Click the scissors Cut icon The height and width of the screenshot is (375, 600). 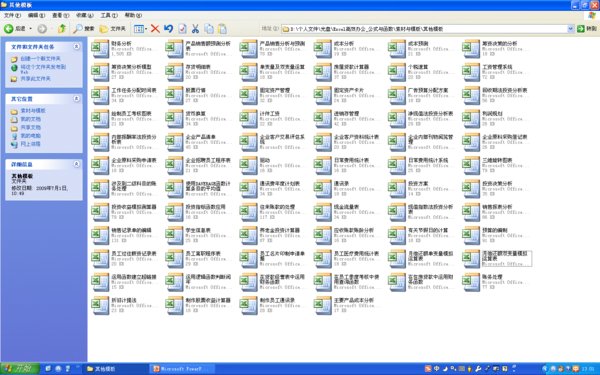pos(195,29)
